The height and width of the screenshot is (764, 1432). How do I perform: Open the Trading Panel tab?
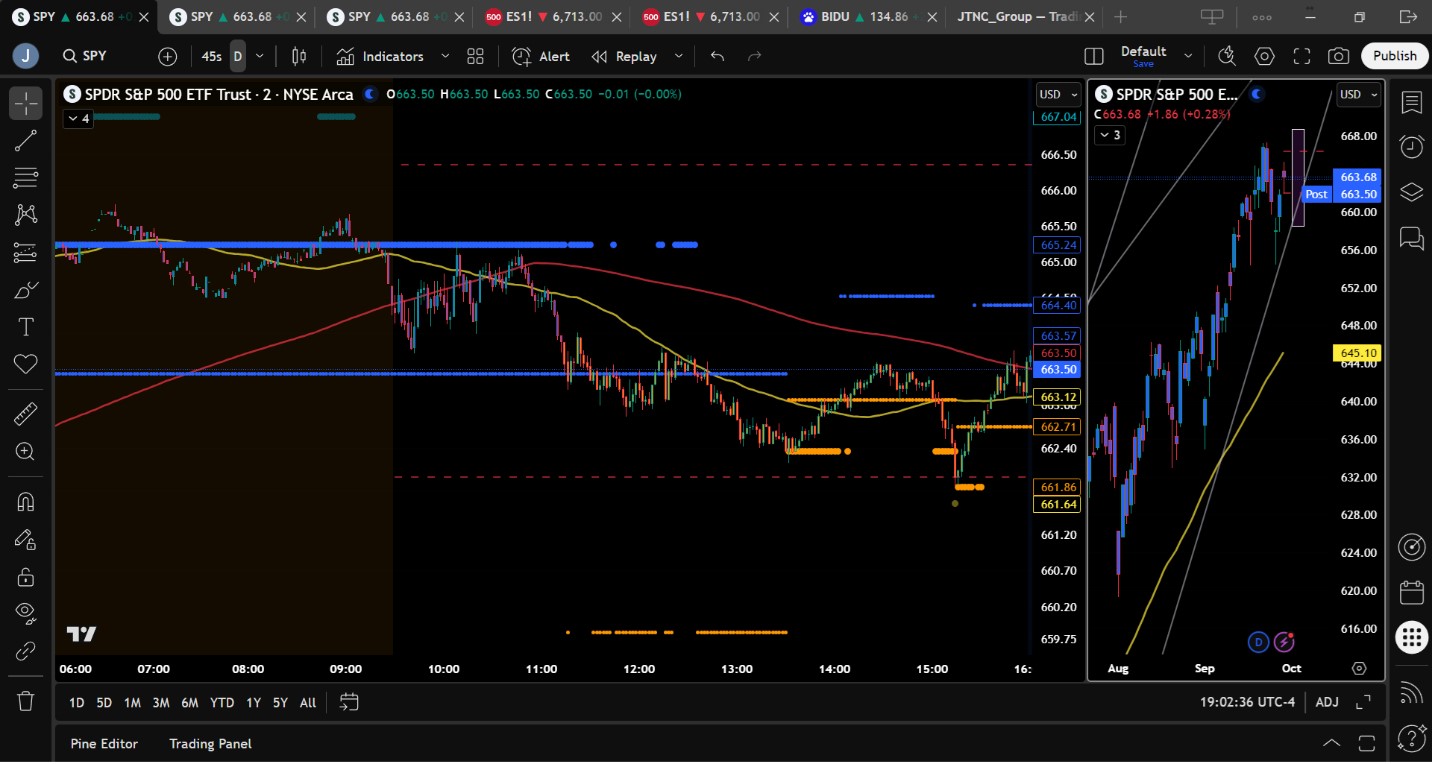210,743
